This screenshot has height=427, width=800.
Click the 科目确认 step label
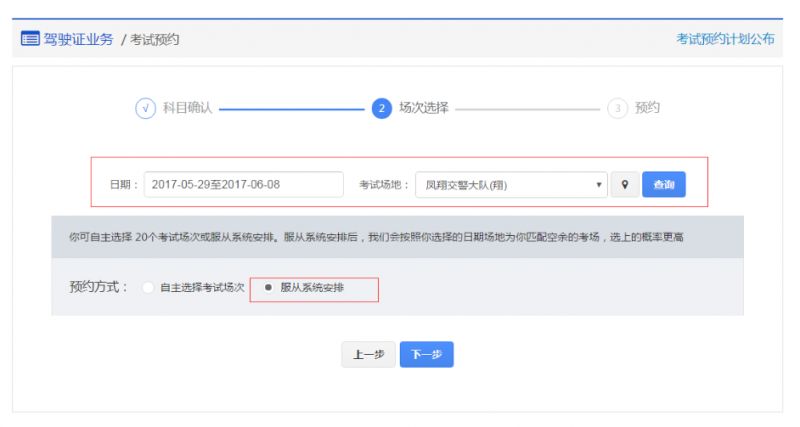point(187,108)
